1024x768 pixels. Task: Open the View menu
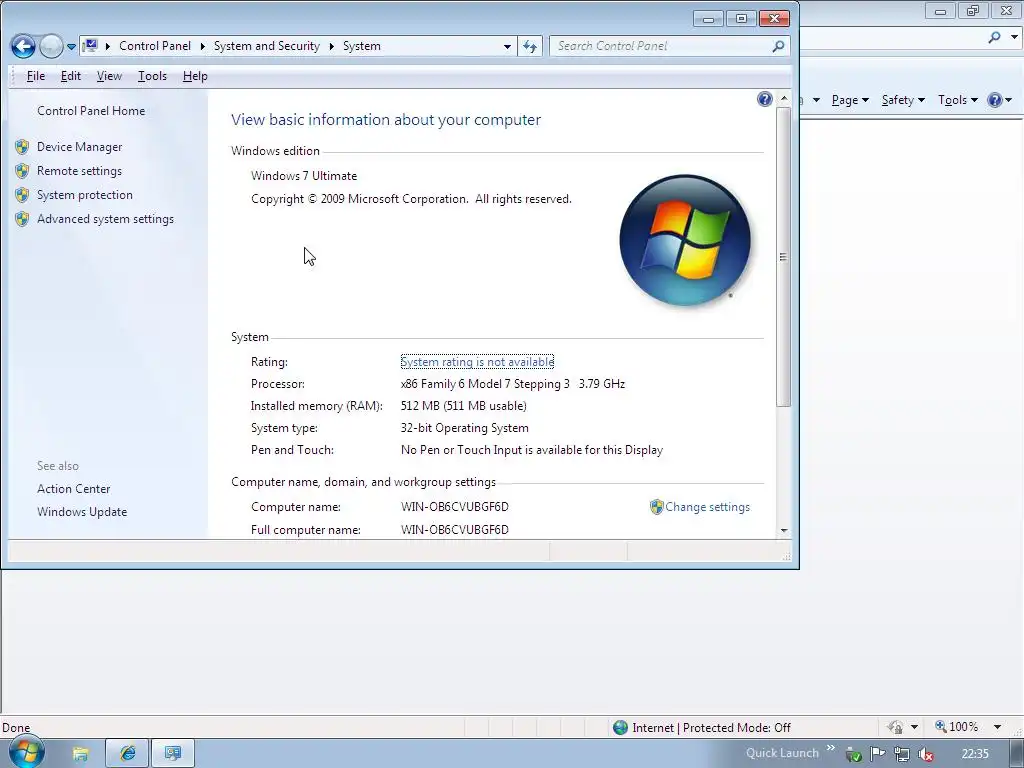point(109,76)
